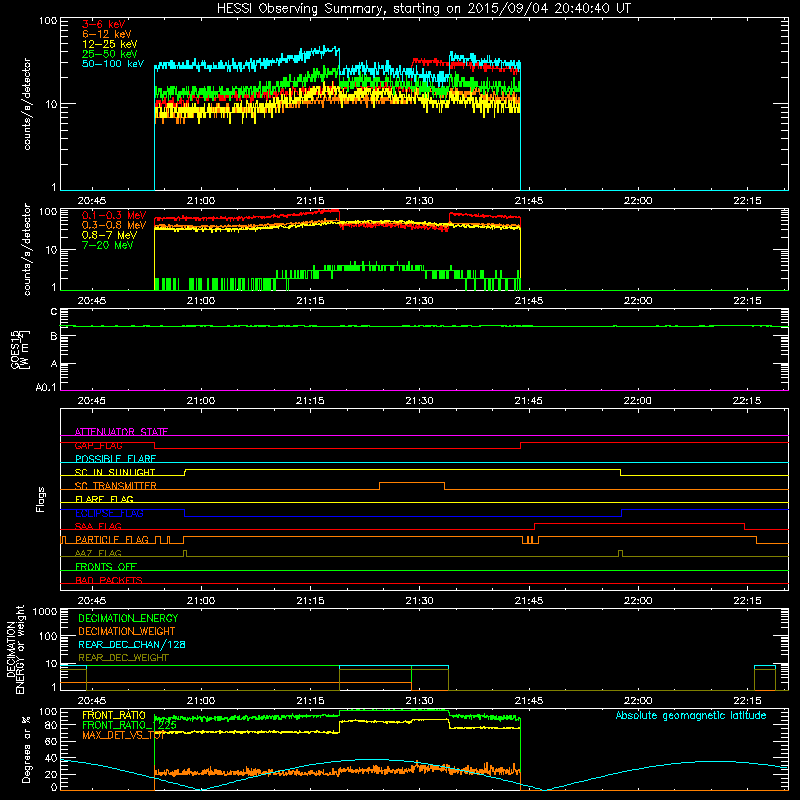Click the 0.8-7 MeV legend entry

pos(109,235)
